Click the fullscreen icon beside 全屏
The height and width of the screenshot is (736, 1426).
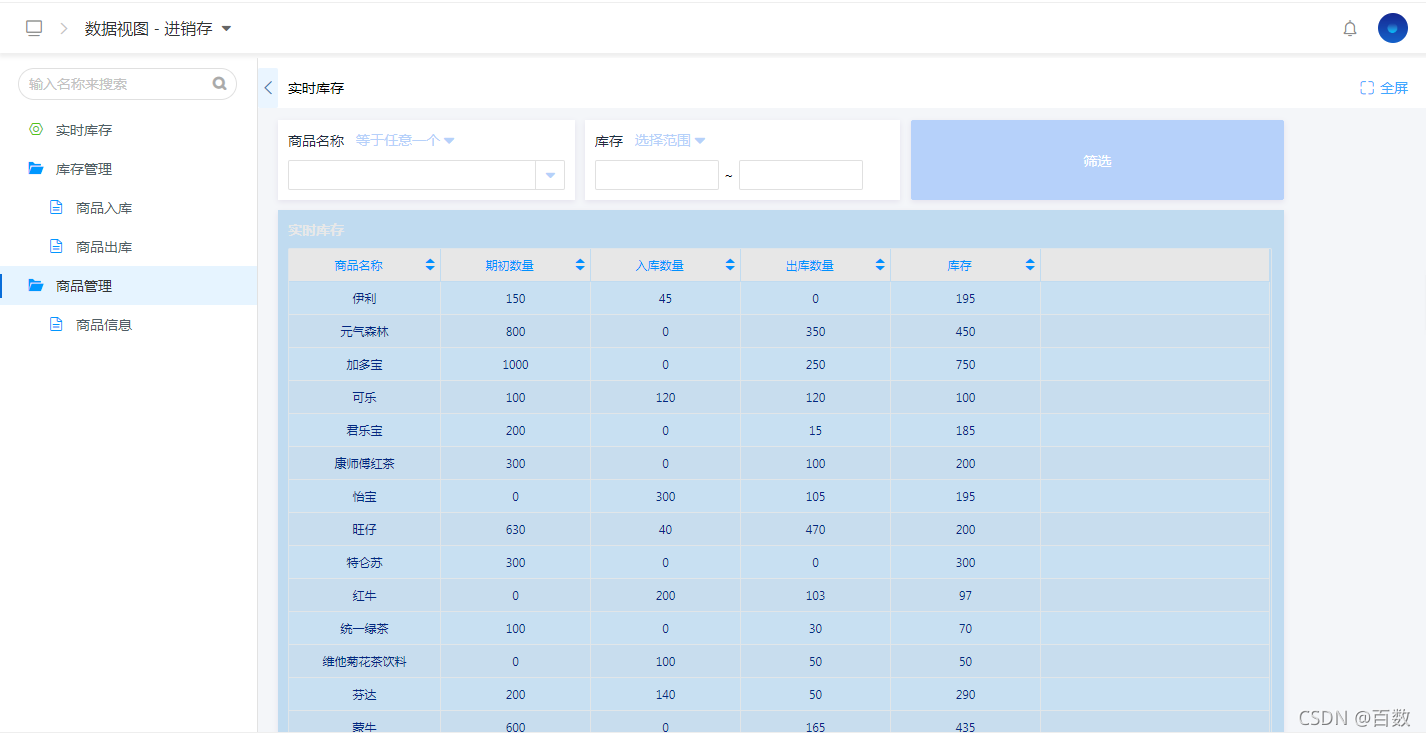point(1367,88)
